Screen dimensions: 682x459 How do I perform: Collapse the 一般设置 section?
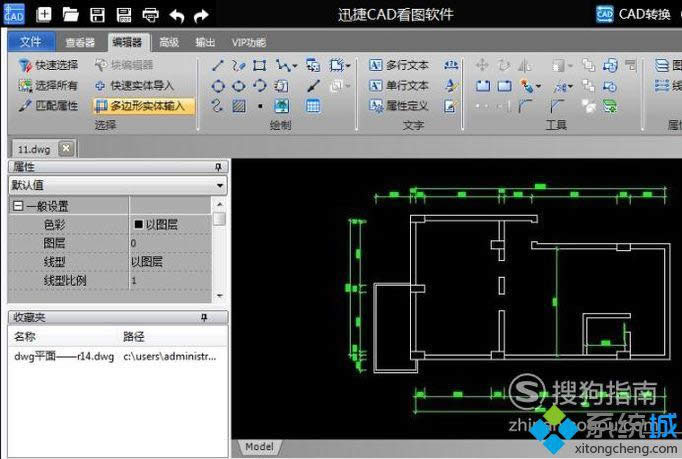[18, 206]
